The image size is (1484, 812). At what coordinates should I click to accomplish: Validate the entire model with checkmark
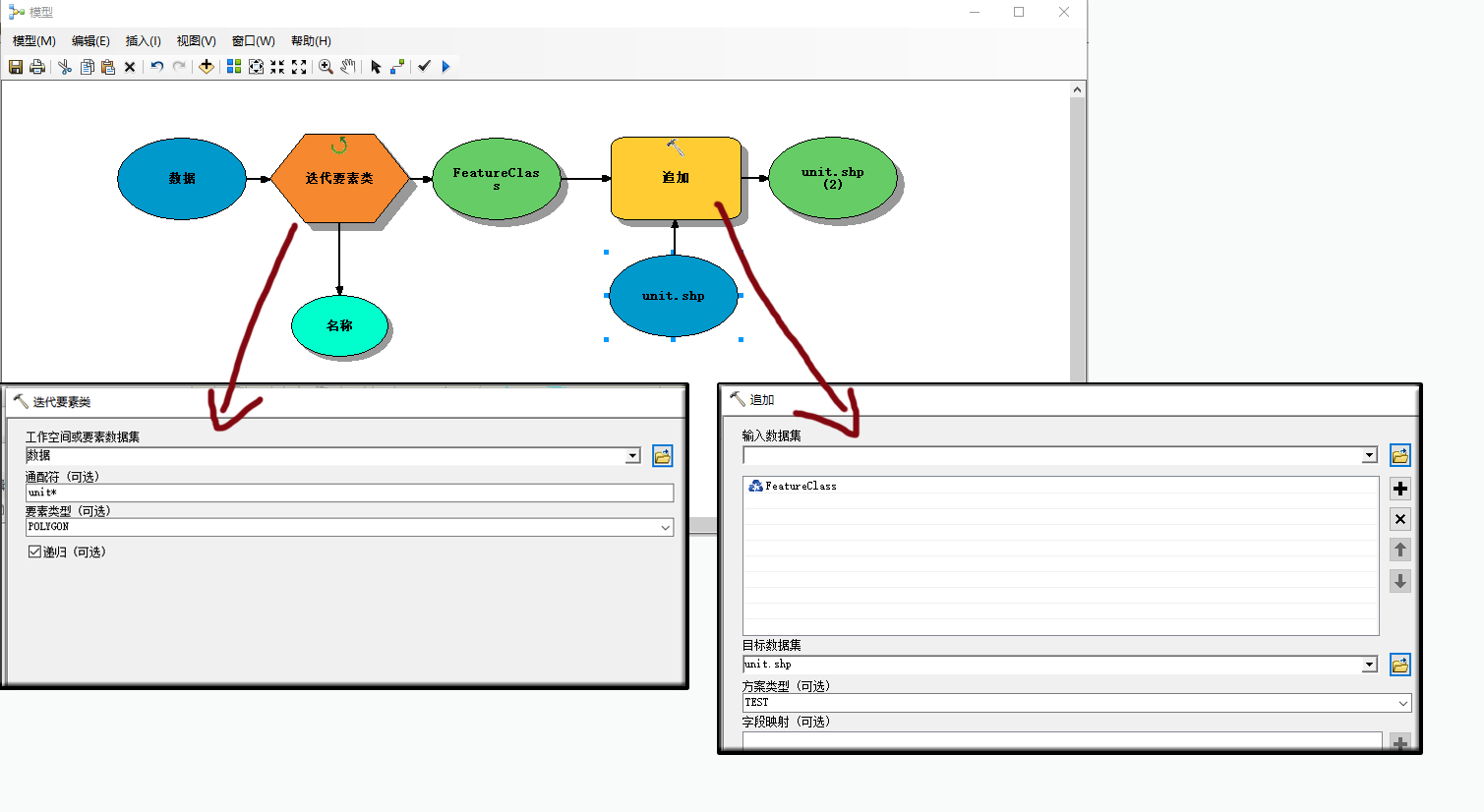point(425,67)
